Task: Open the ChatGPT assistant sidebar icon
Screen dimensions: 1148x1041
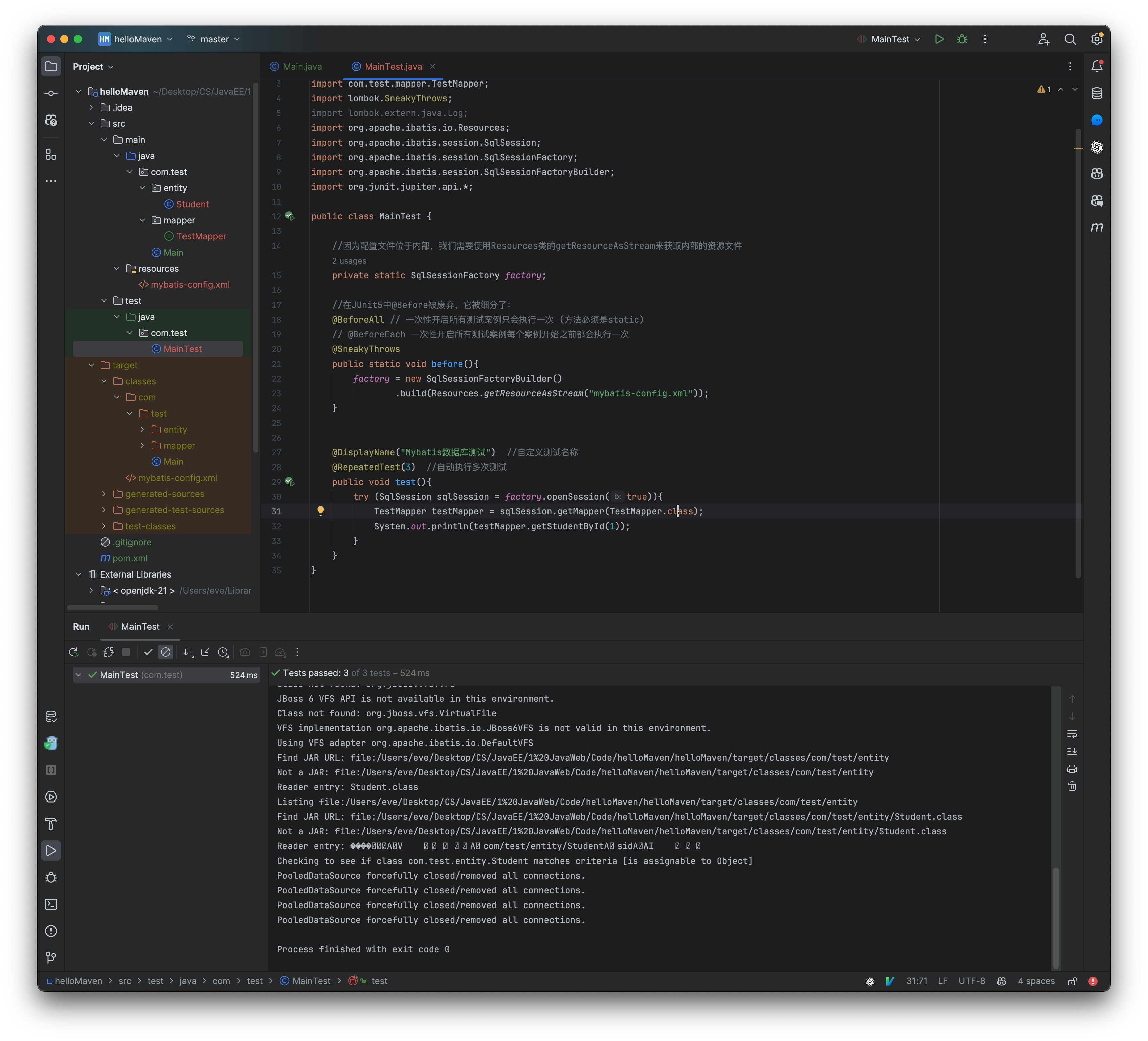Action: [x=1098, y=147]
